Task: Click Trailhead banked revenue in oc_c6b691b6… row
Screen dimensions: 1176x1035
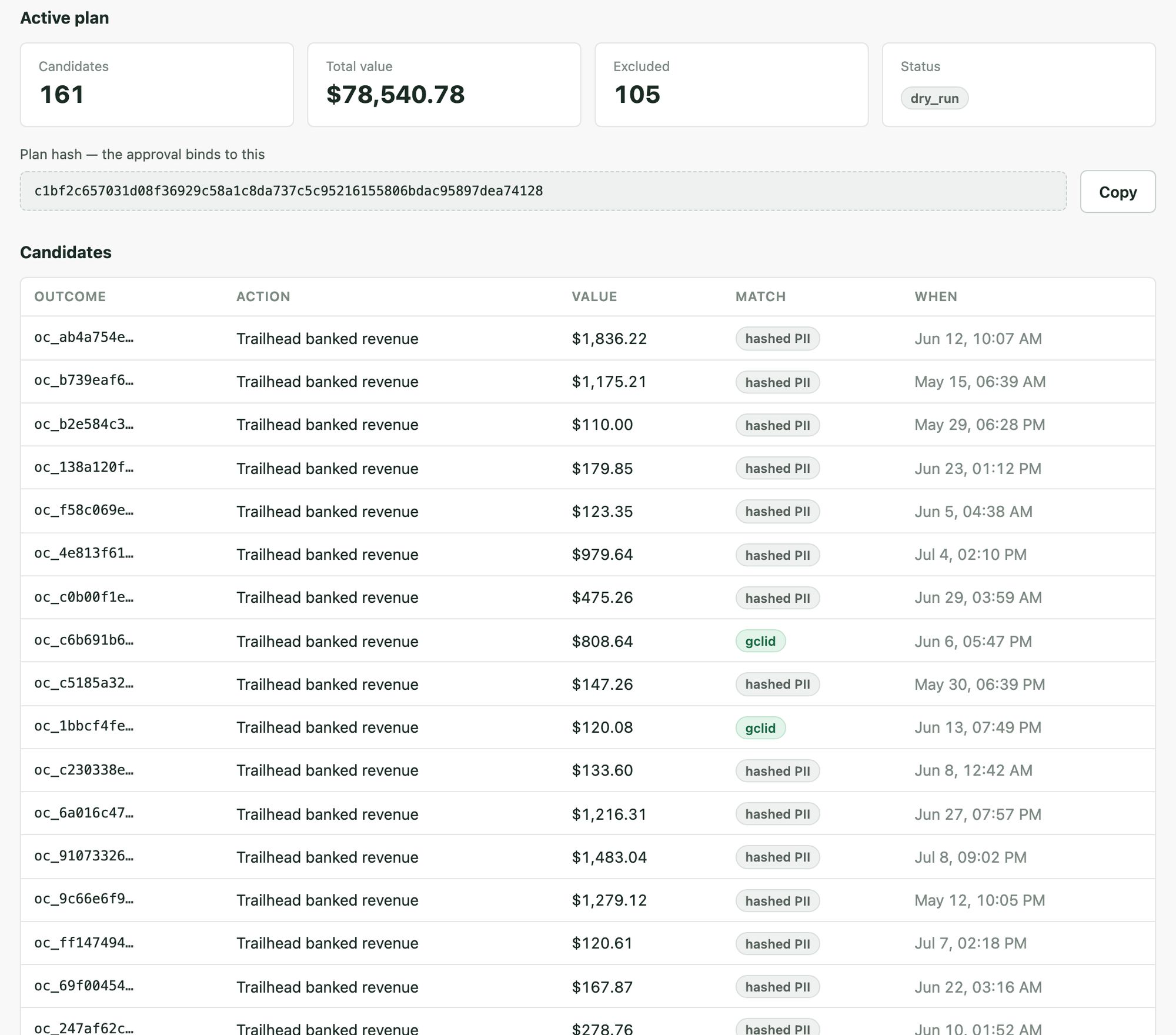Action: point(328,642)
